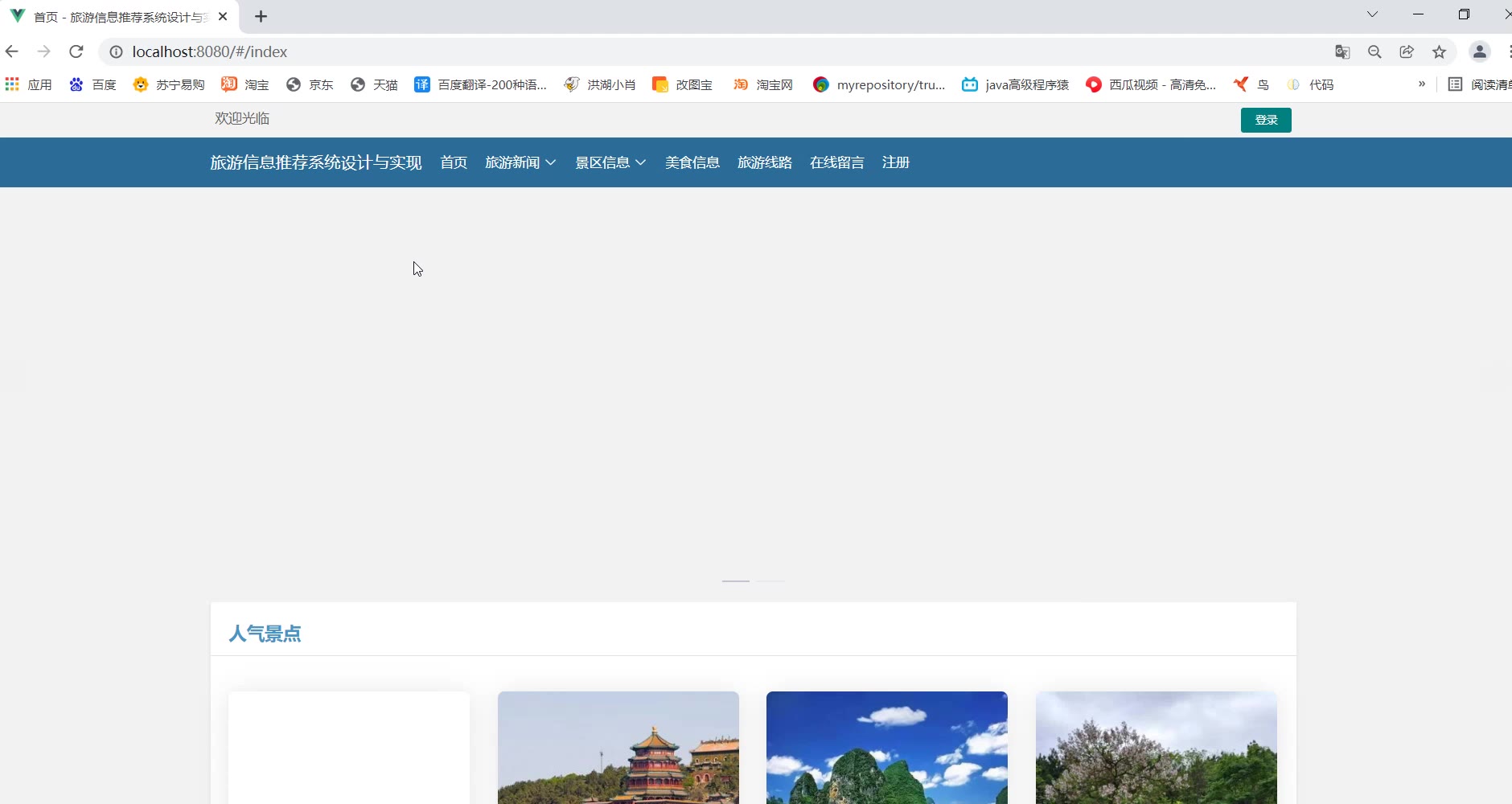The height and width of the screenshot is (804, 1512).
Task: Open the tab search chevron in title bar
Action: (x=1372, y=14)
